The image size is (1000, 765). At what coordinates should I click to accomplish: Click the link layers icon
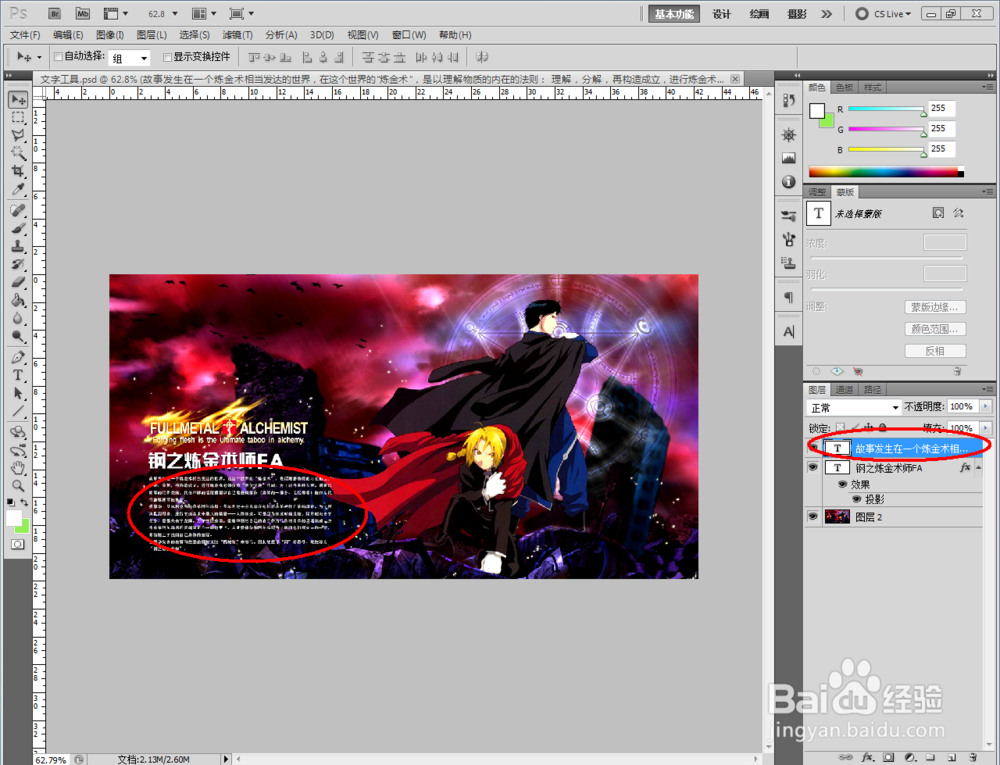point(846,757)
